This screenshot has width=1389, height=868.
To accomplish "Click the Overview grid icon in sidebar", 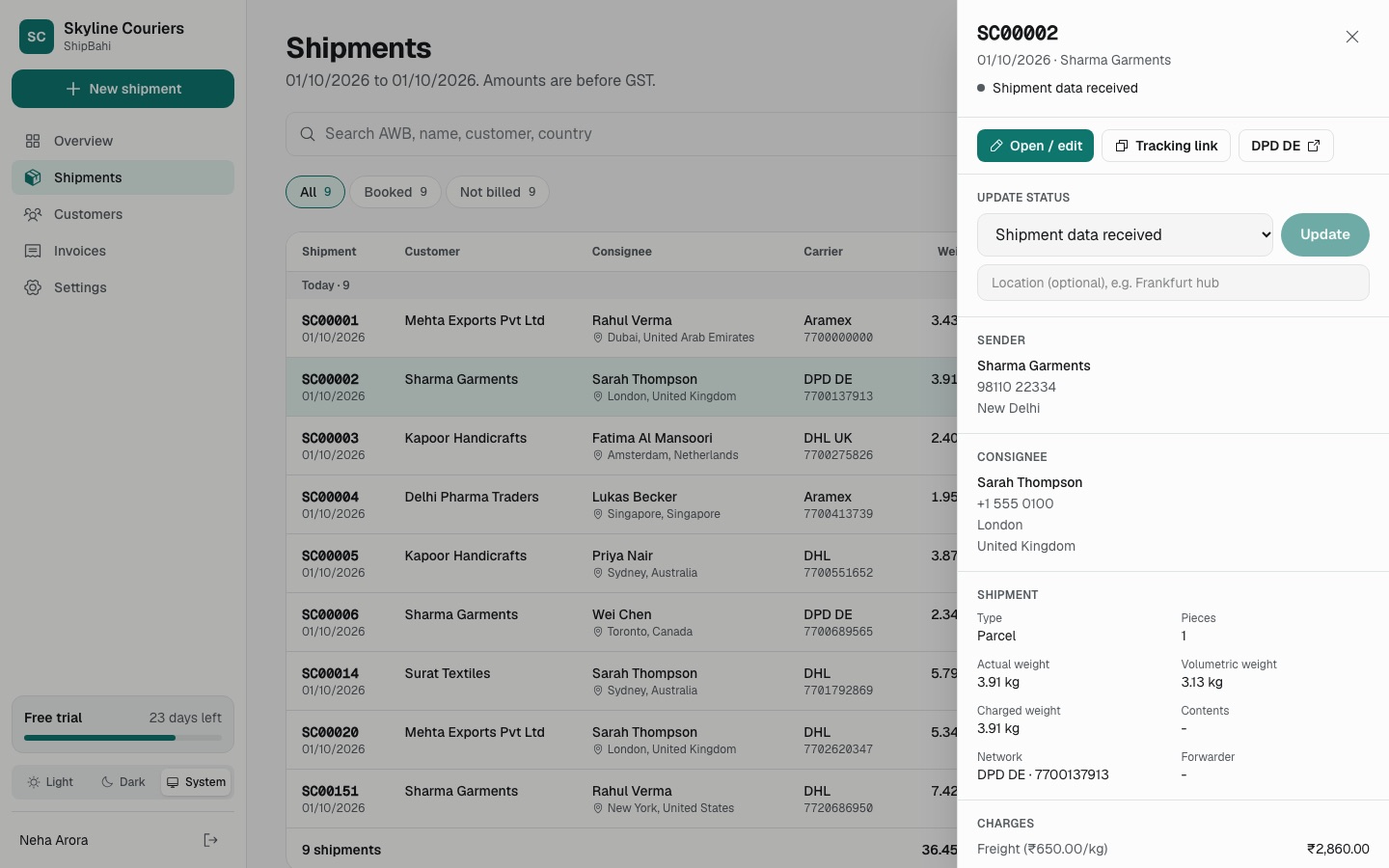I will (x=33, y=141).
